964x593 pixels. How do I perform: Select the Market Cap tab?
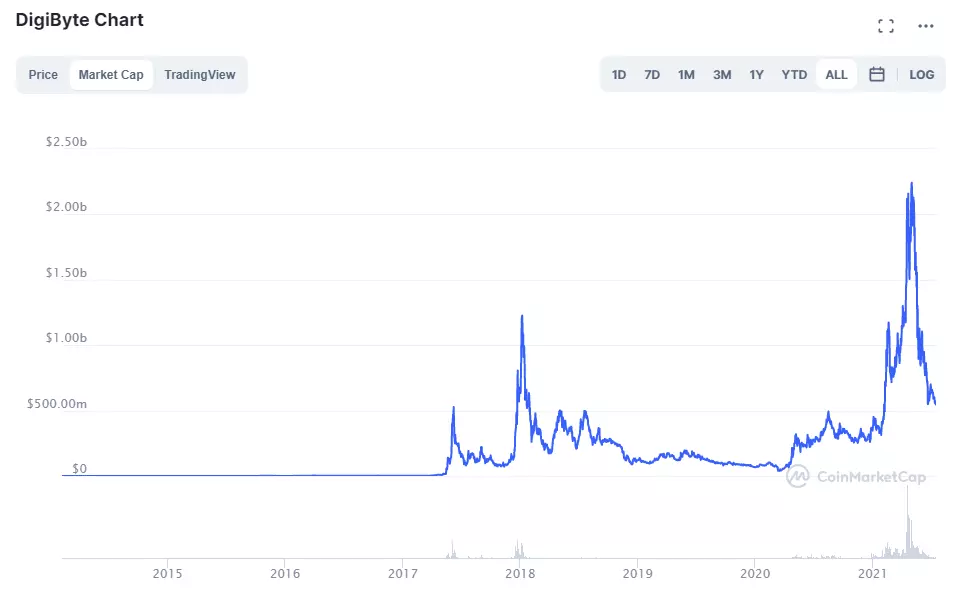111,74
